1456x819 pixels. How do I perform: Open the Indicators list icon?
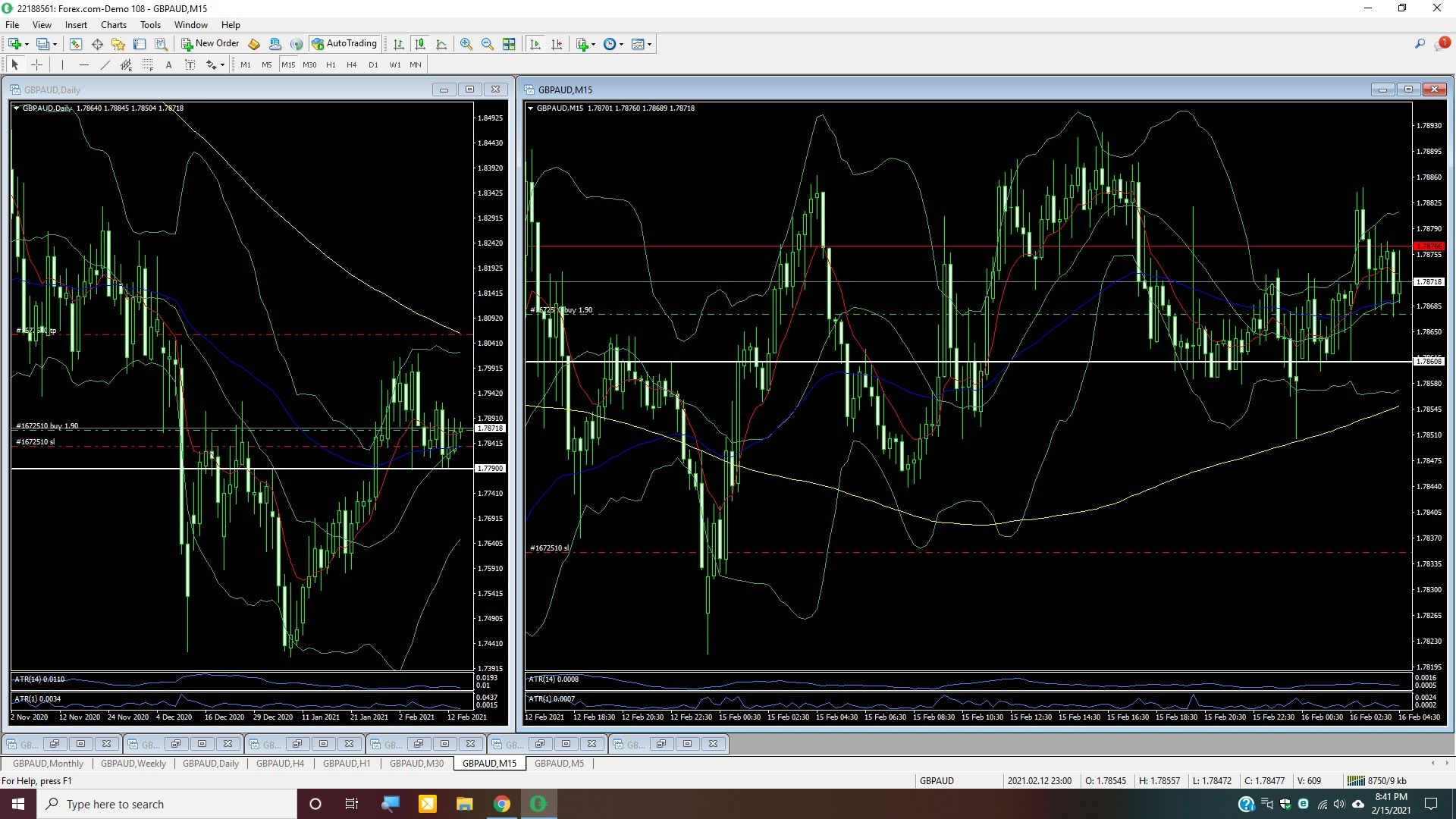click(582, 44)
